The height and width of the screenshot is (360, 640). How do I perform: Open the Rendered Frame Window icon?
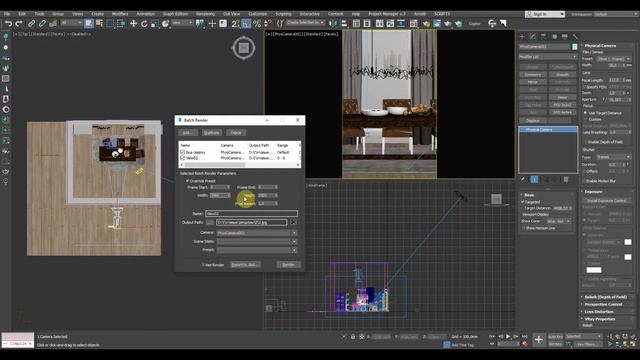point(437,24)
